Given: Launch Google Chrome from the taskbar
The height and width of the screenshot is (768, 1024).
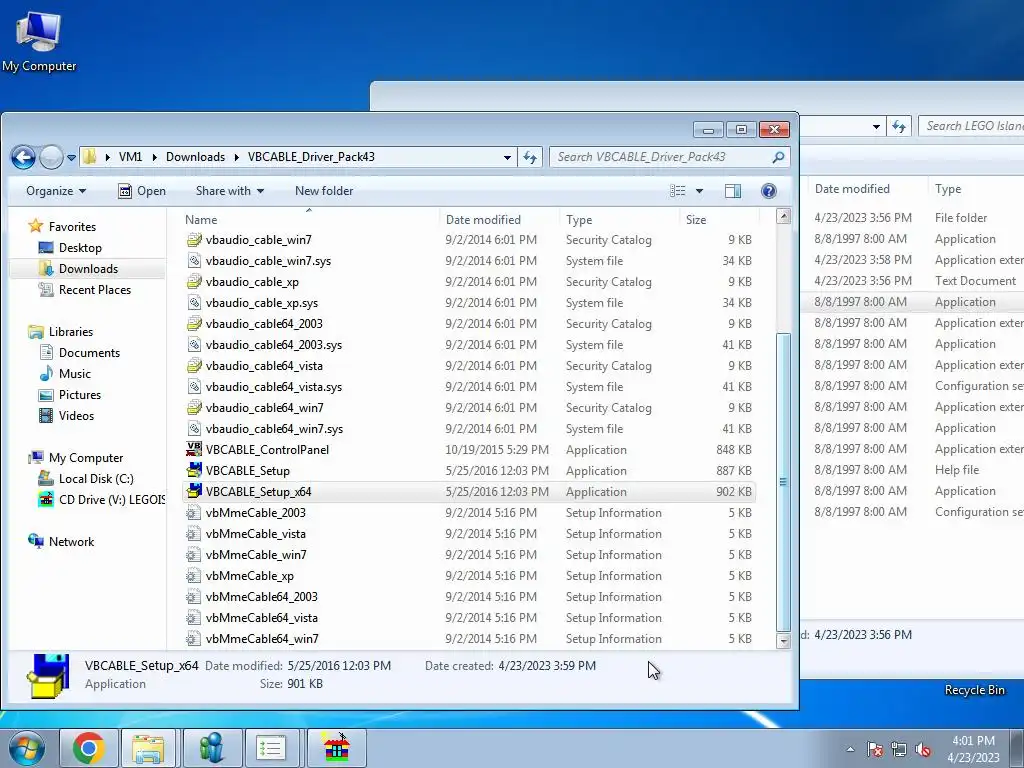Looking at the screenshot, I should tap(89, 748).
